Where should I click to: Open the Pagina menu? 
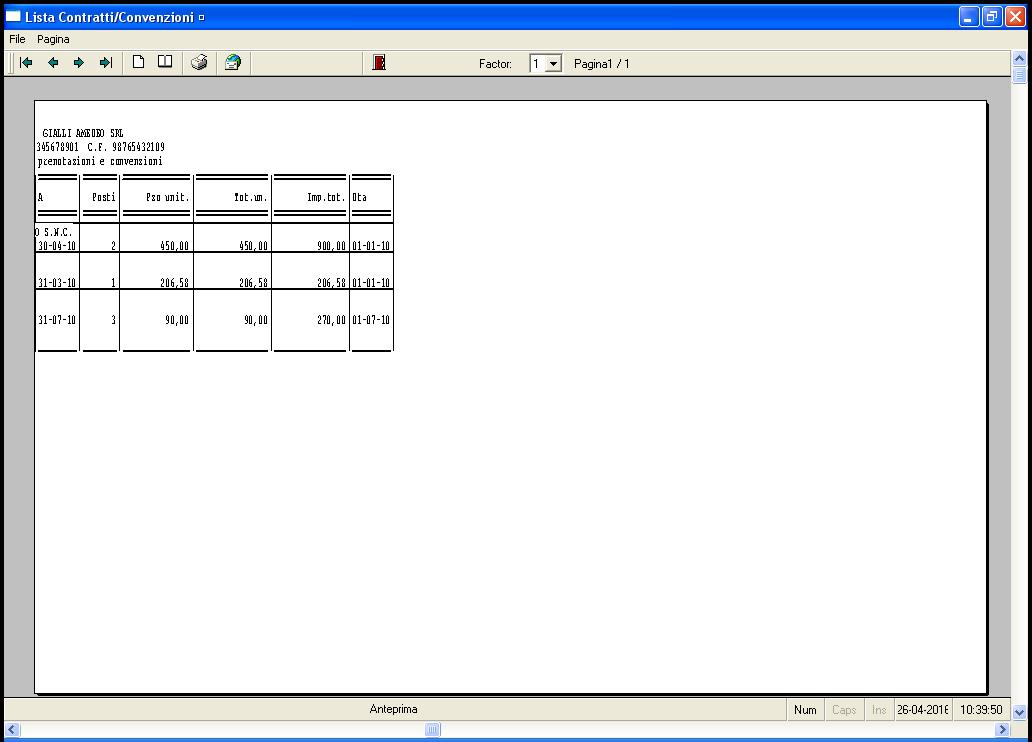[x=53, y=39]
